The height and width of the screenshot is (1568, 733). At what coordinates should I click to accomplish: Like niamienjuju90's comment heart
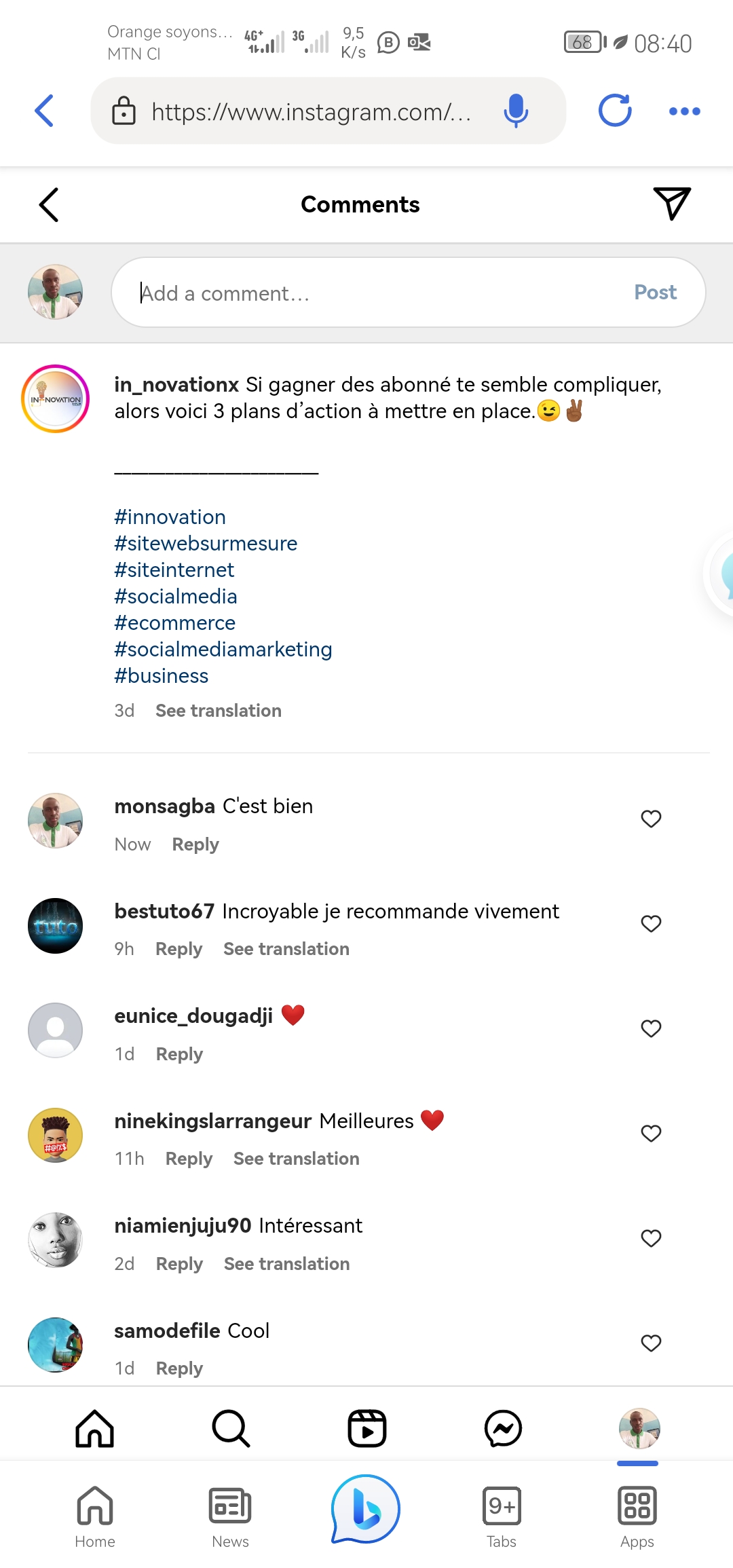(x=651, y=1238)
